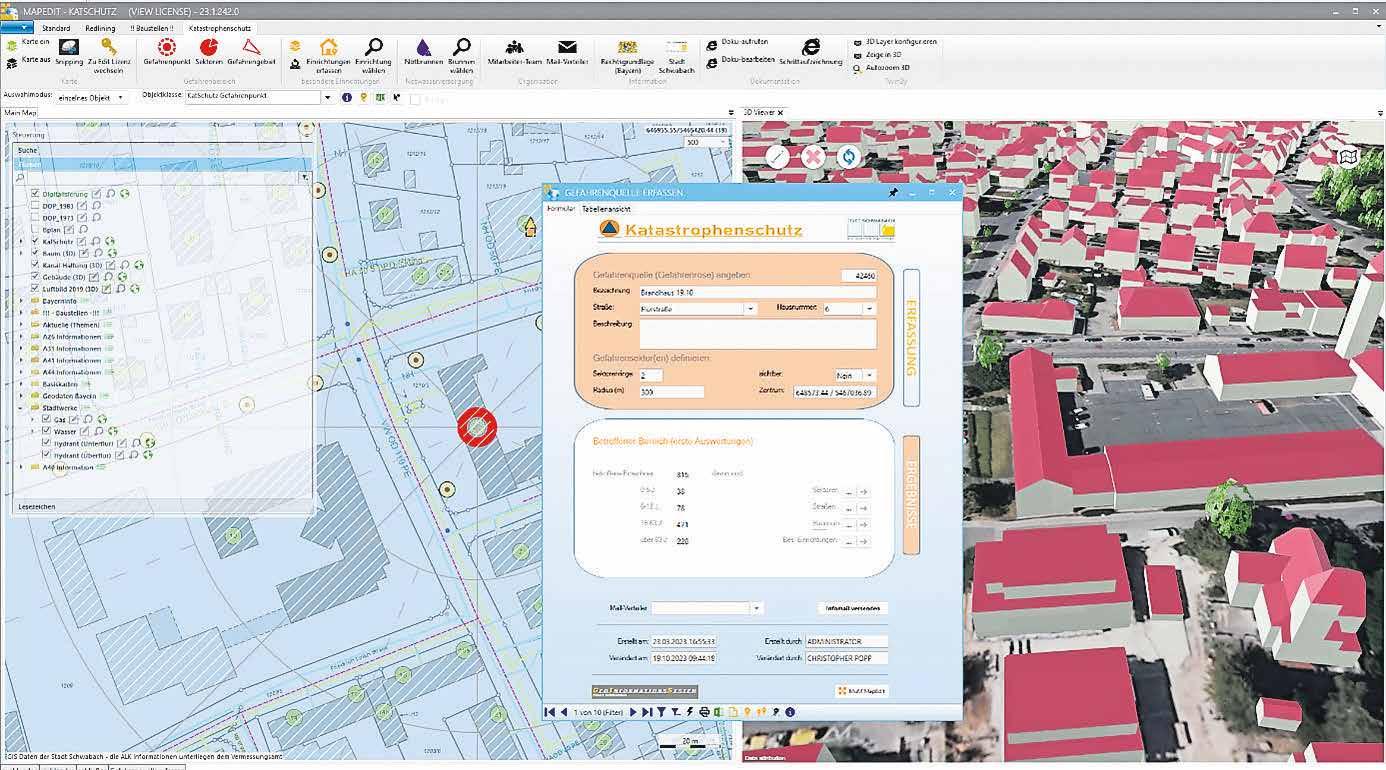
Task: Click the Notbrunnen water drop icon
Action: point(424,48)
